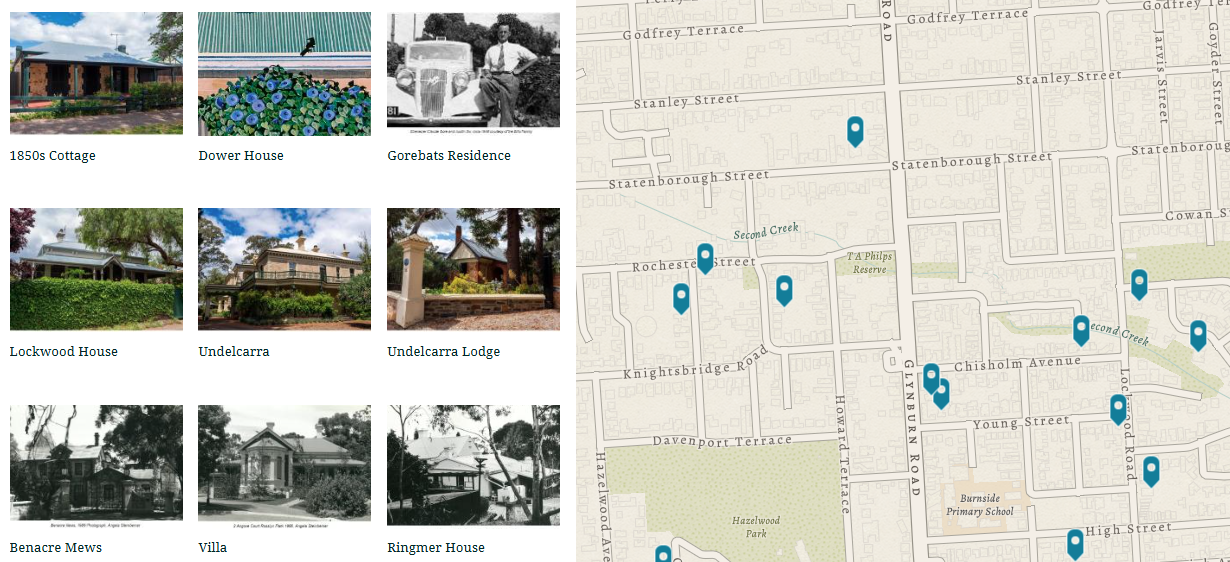View the Gorebats Residence vintage car photo
1230x562 pixels.
[473, 70]
